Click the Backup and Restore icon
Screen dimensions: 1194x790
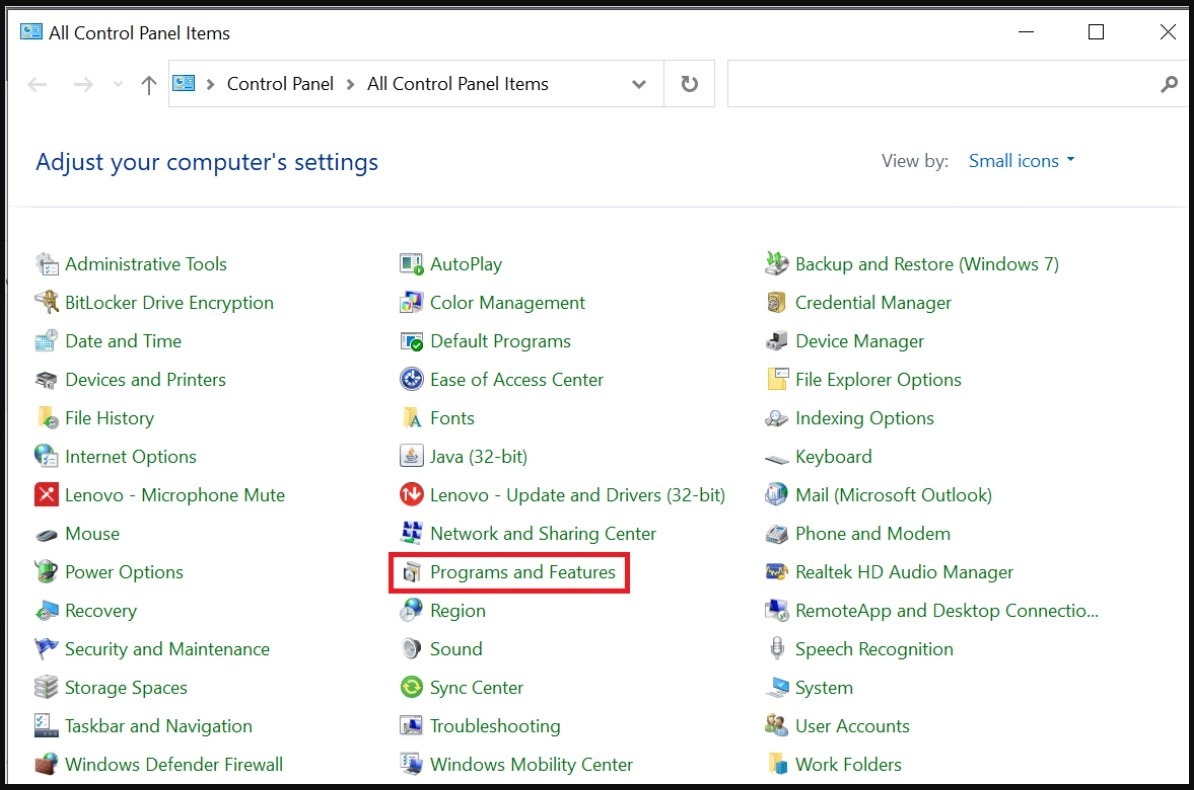coord(777,264)
